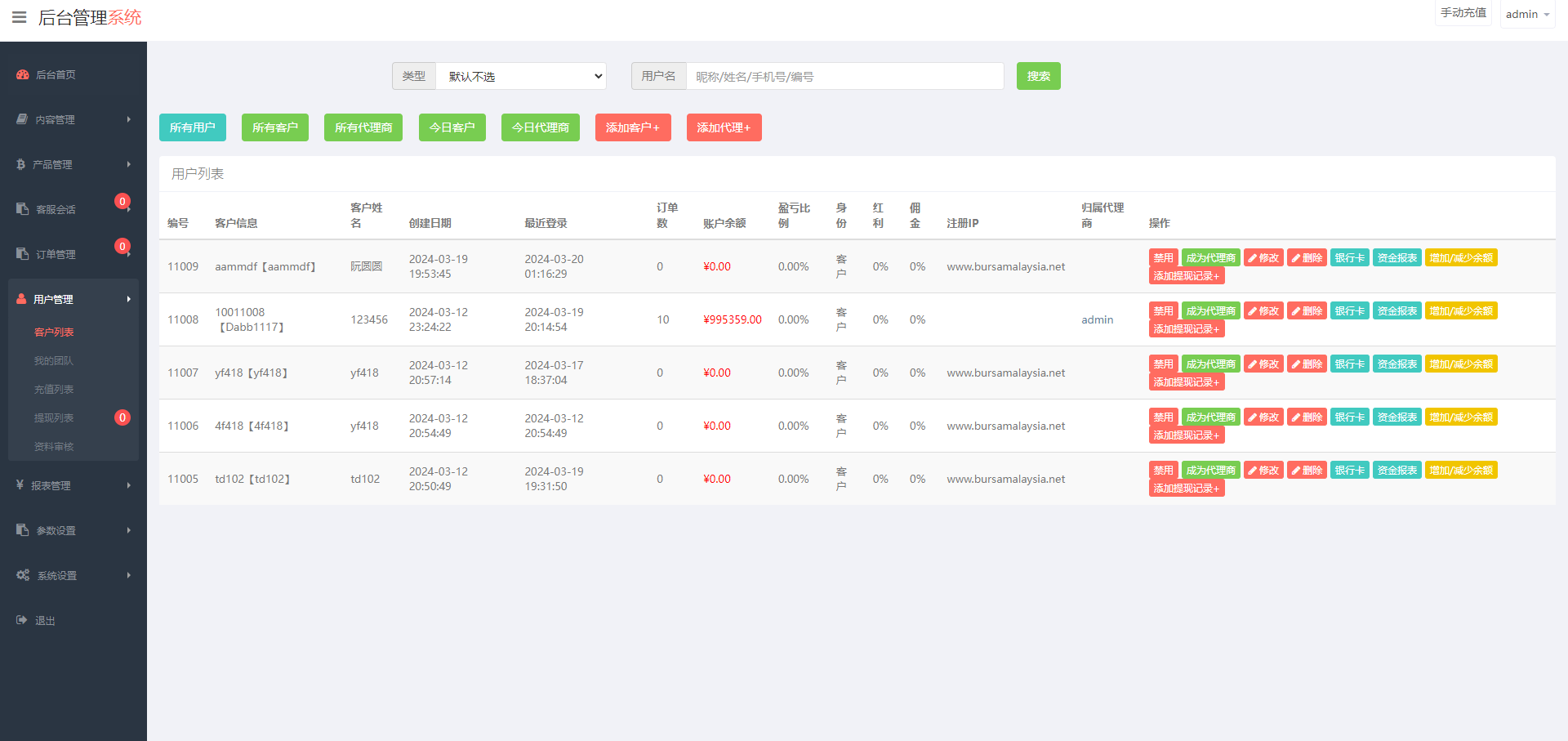The height and width of the screenshot is (741, 1568).
Task: Click the dashboard icon beside 后台首页
Action: click(23, 74)
